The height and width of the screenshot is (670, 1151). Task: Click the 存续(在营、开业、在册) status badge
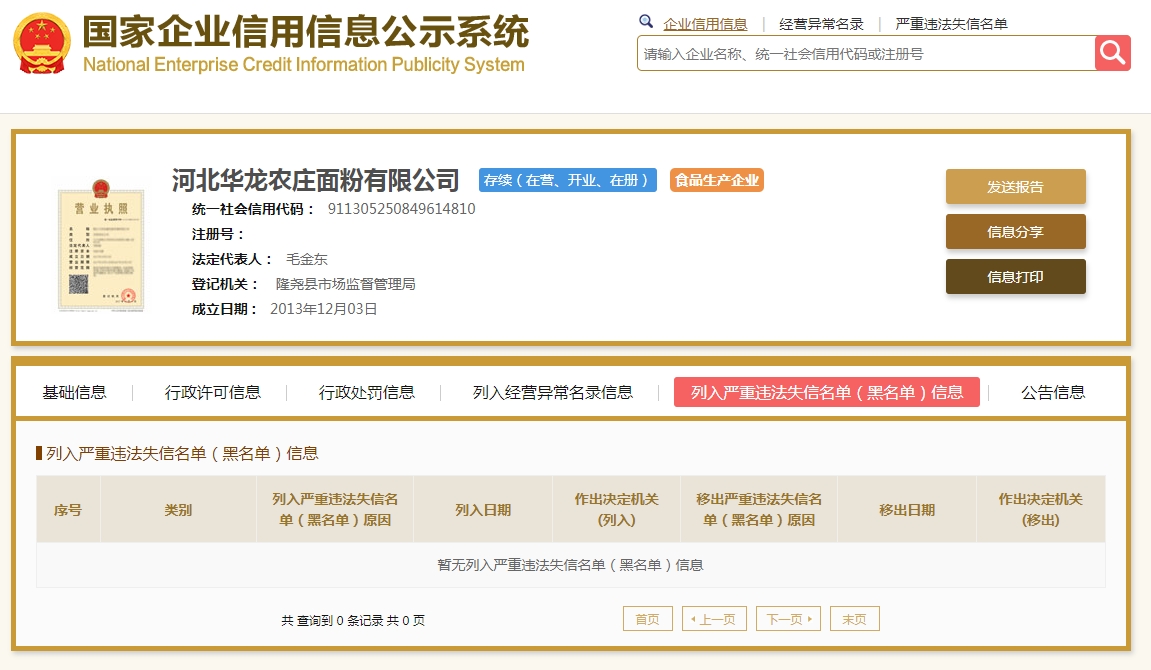(567, 180)
